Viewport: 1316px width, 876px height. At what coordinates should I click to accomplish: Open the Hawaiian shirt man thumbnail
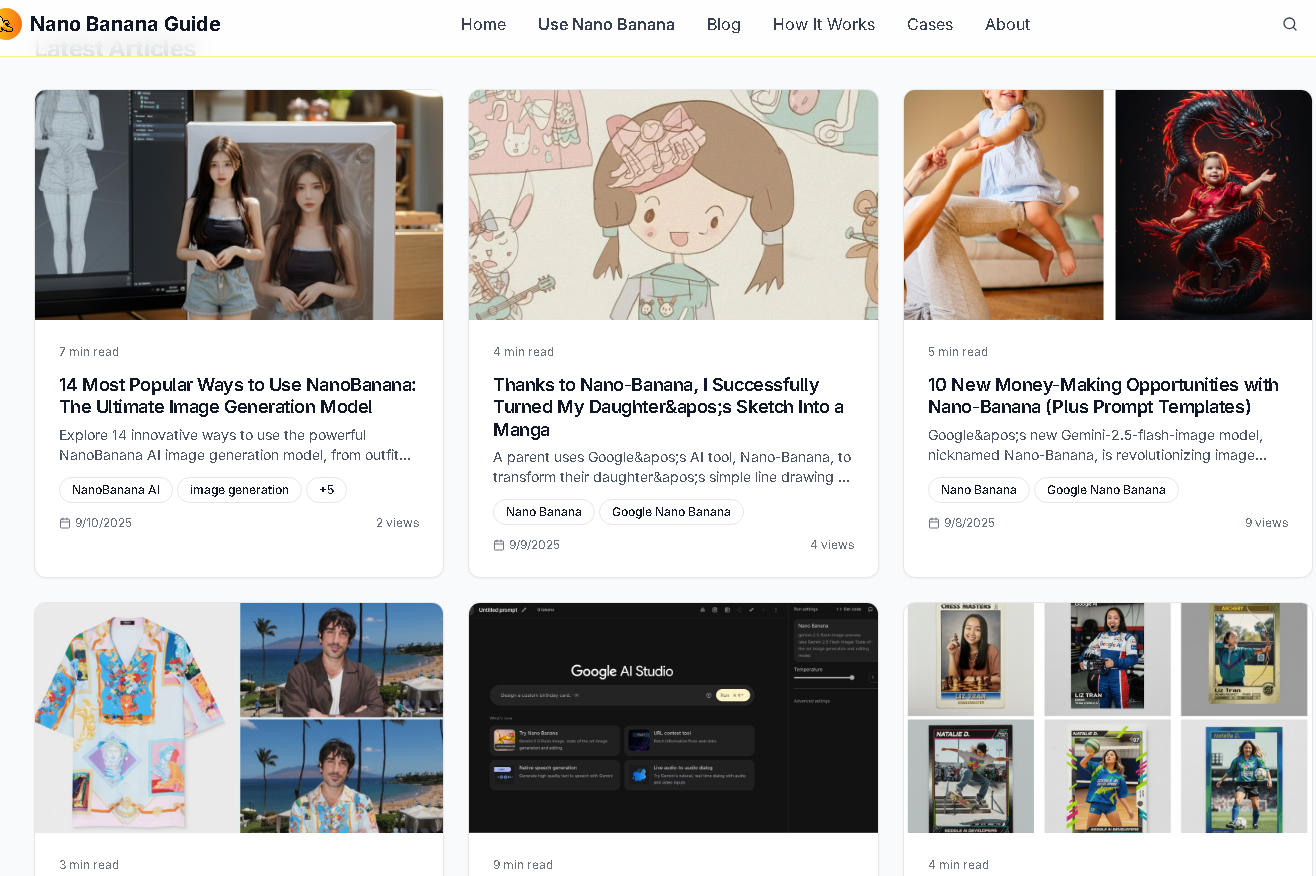pyautogui.click(x=239, y=718)
